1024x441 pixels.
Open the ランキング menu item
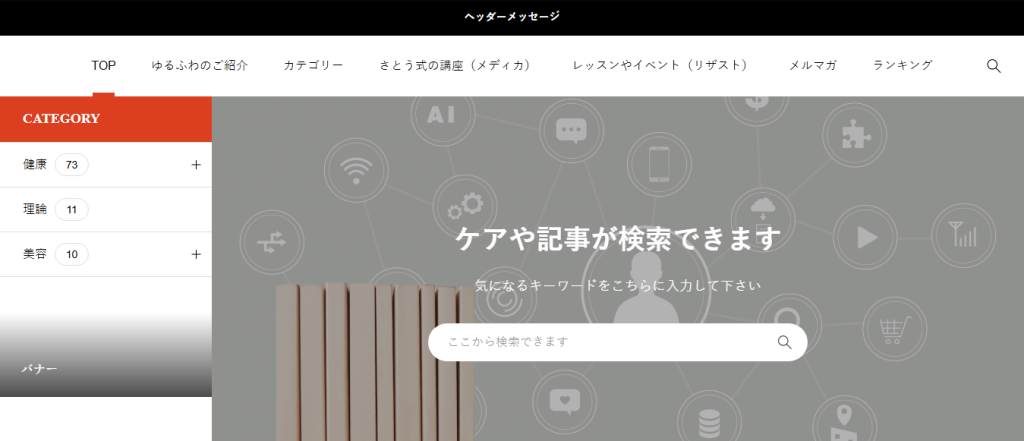point(902,66)
